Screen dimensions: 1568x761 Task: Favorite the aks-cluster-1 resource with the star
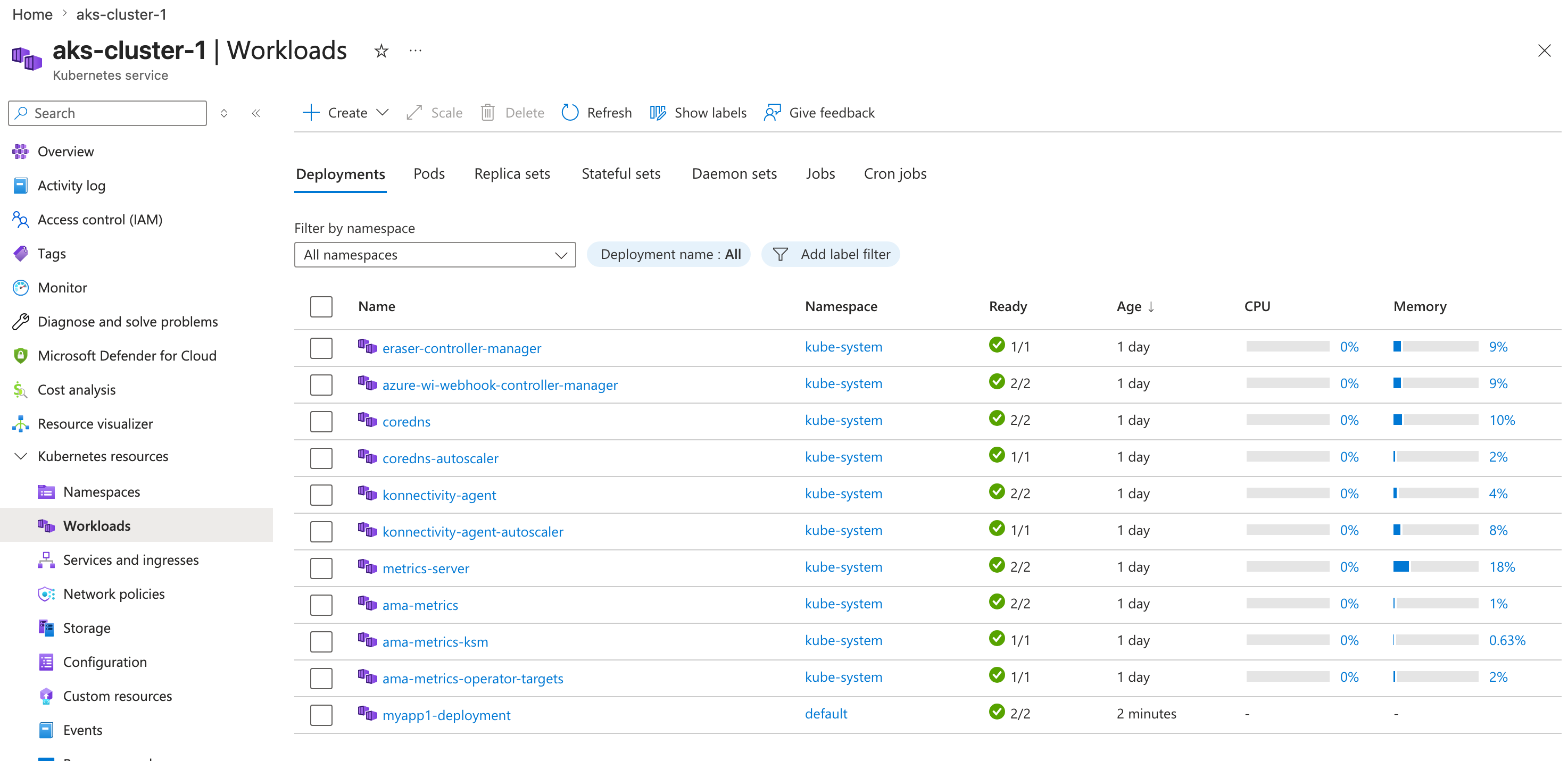click(x=381, y=51)
